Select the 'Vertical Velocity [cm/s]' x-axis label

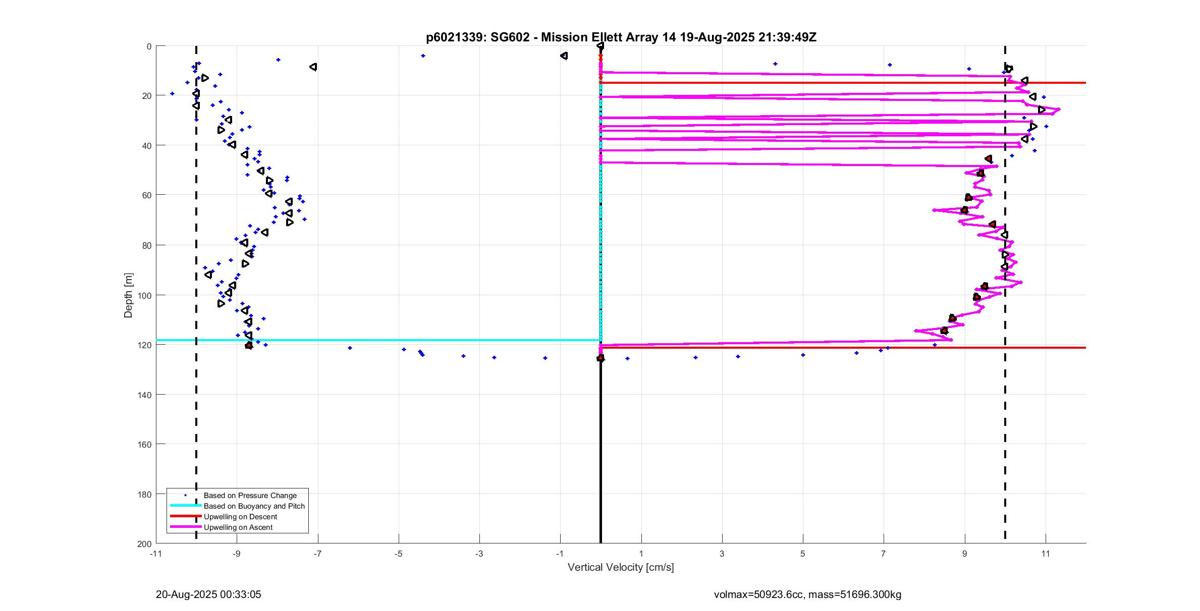pyautogui.click(x=620, y=567)
